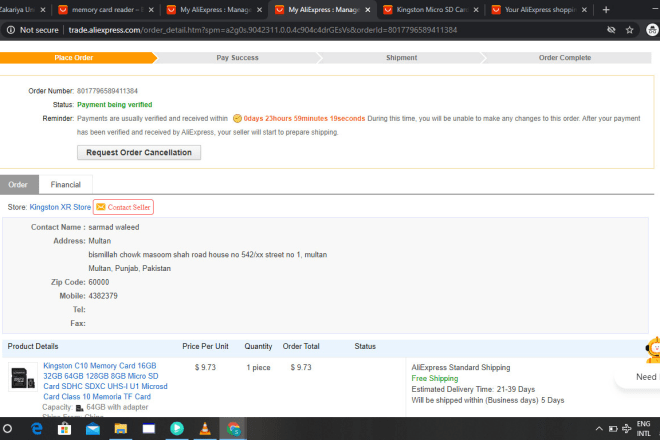
Task: Click the Chrome icon in taskbar
Action: click(233, 429)
